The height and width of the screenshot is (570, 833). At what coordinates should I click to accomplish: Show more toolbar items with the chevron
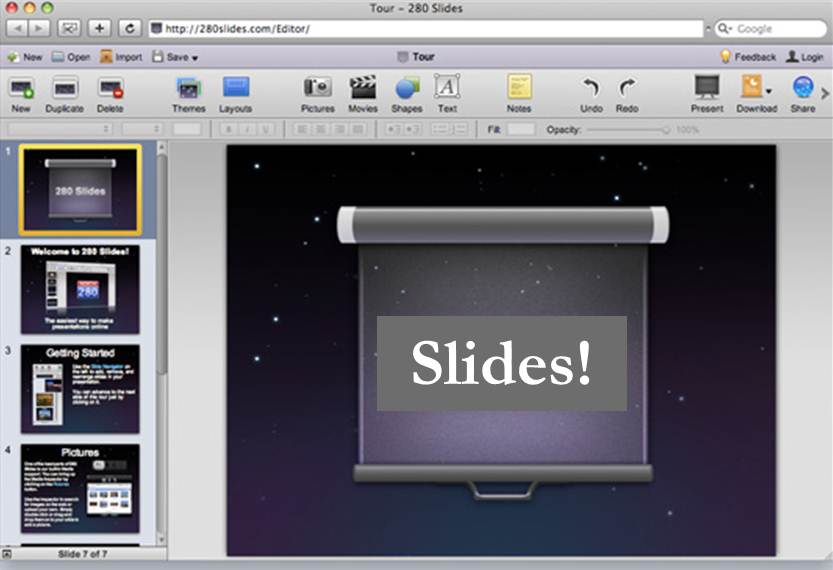pos(824,93)
